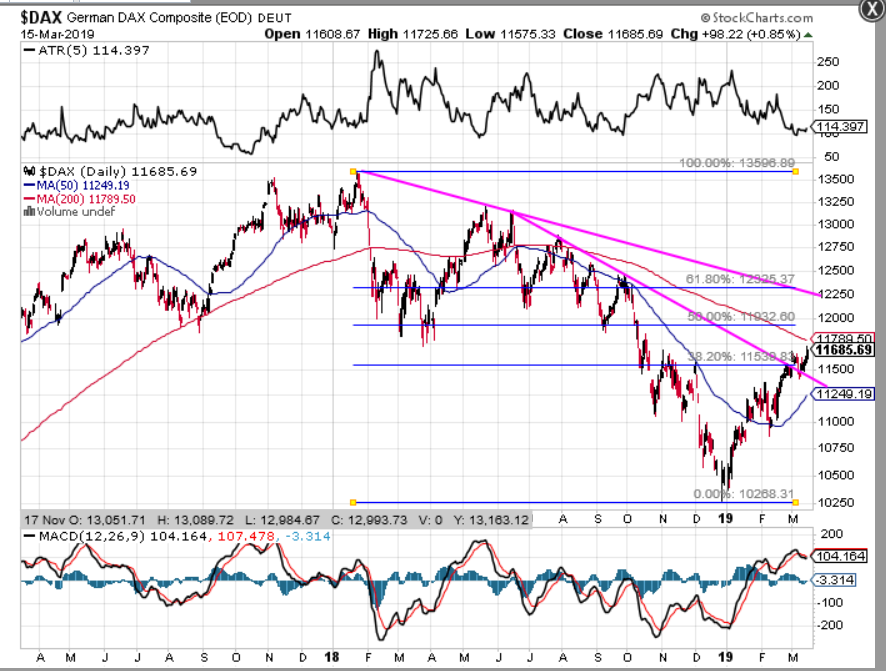This screenshot has height=671, width=886.
Task: Click the copyright symbol before StockCharts.com
Action: [x=705, y=18]
